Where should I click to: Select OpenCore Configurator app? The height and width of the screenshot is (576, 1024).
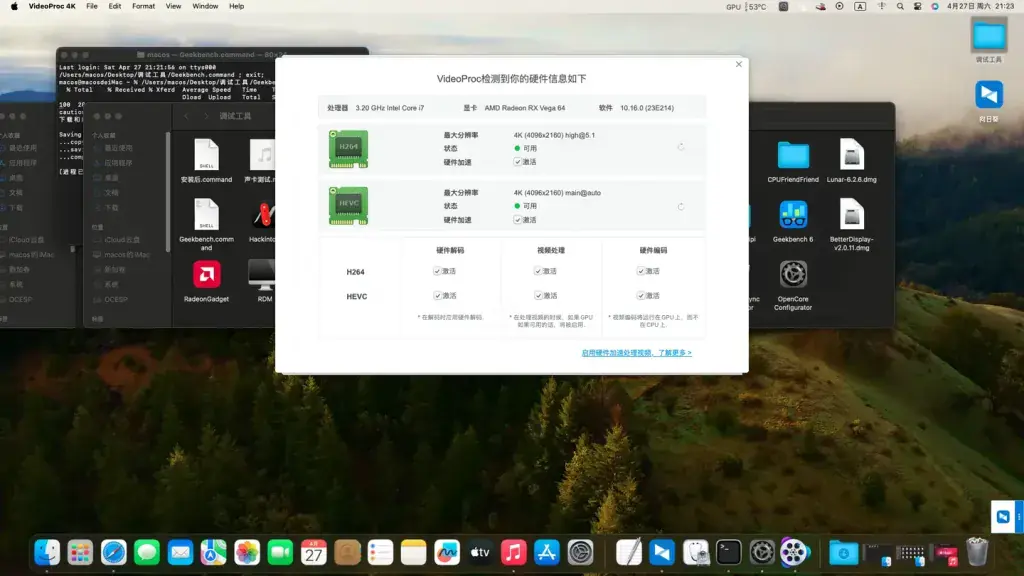coord(793,285)
